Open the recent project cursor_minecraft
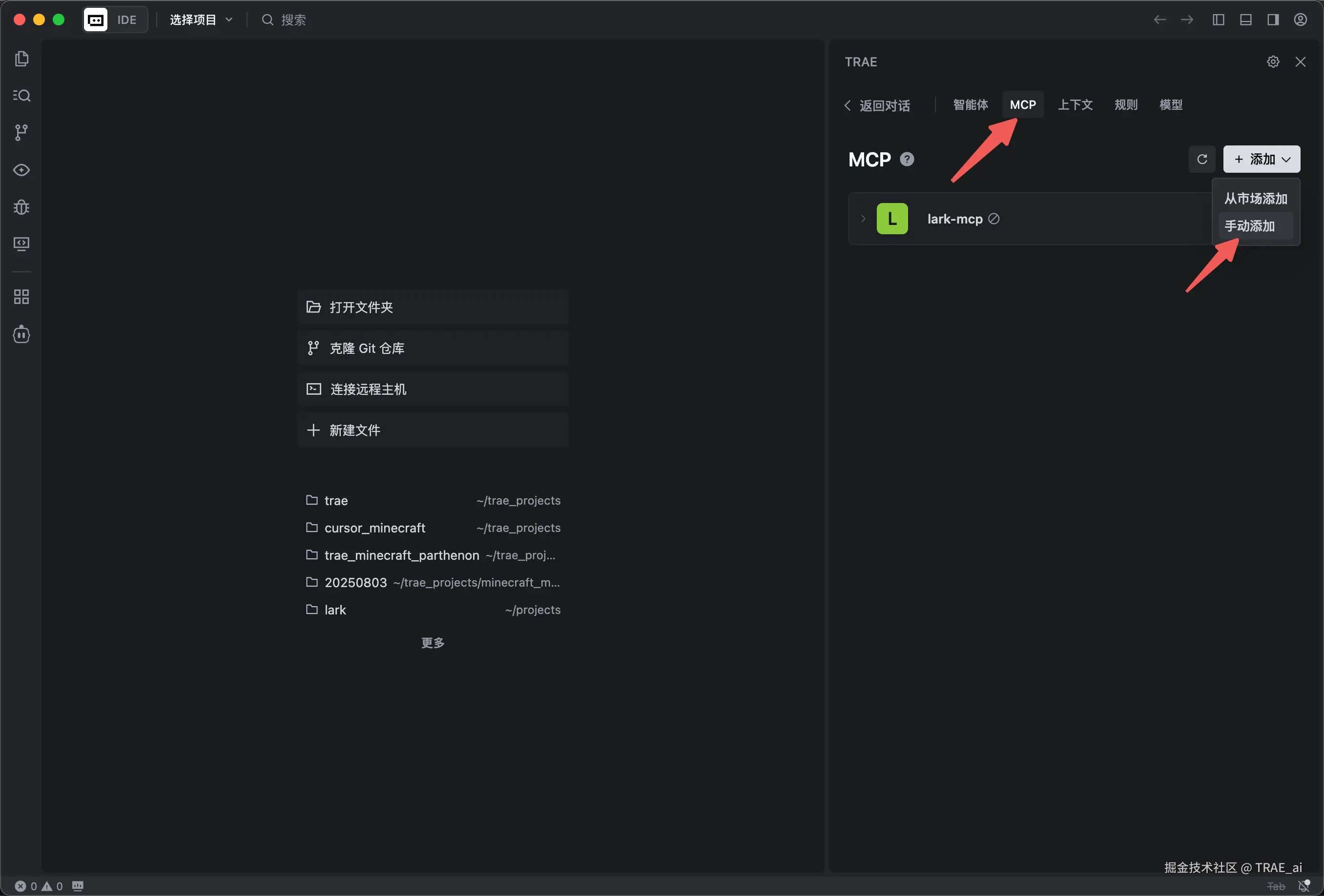1324x896 pixels. coord(374,528)
